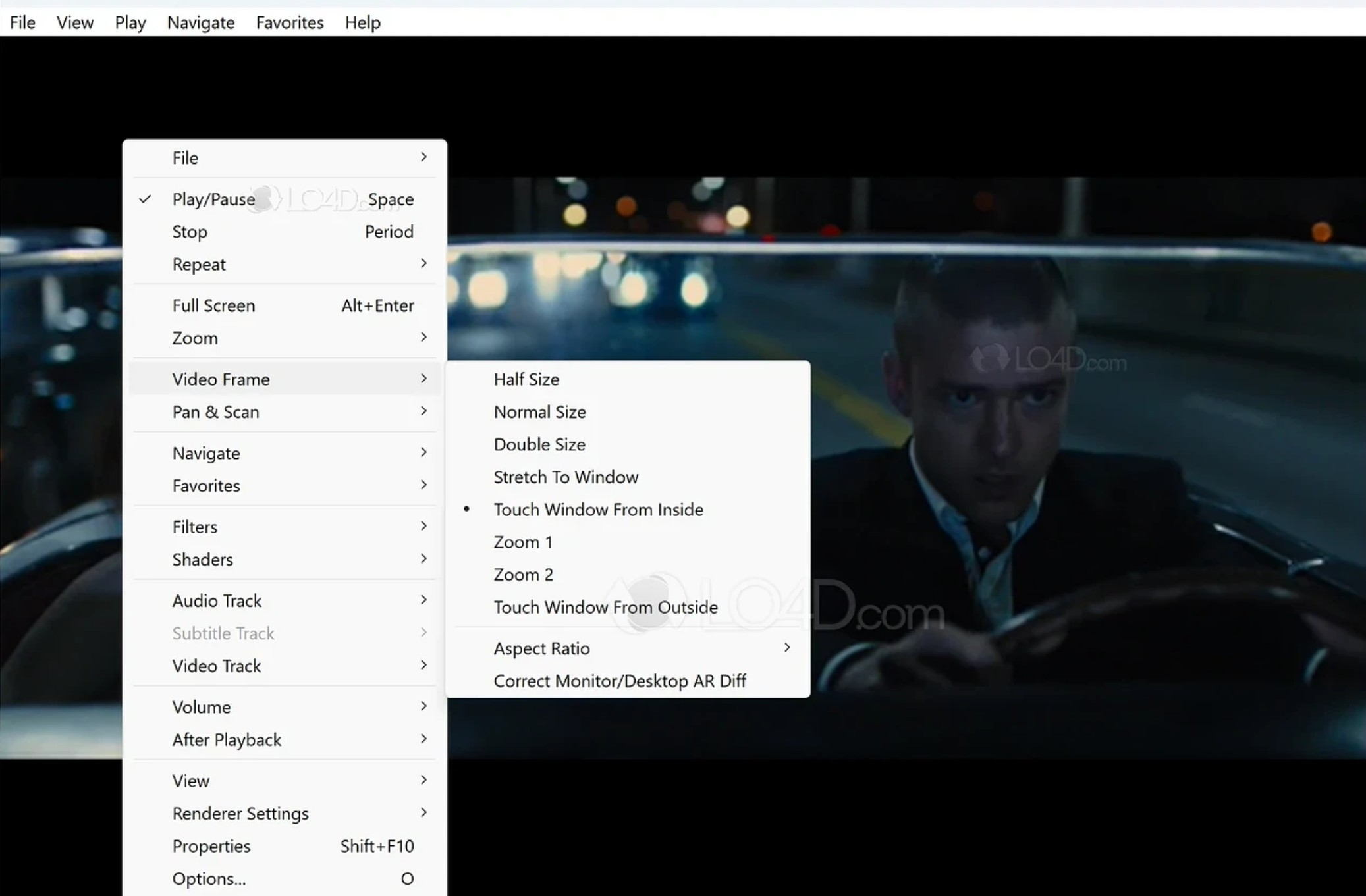The image size is (1366, 896).
Task: Expand the Favorites submenu in context menu
Action: [x=285, y=485]
